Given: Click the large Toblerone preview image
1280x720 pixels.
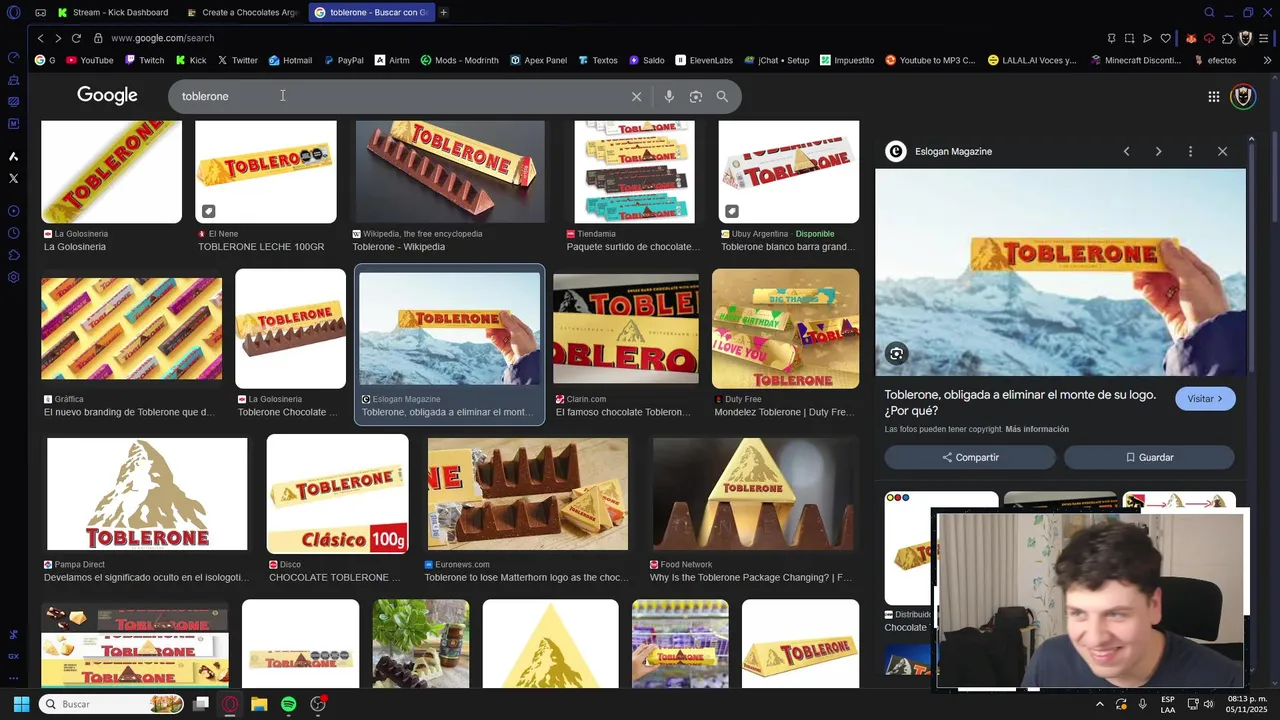Looking at the screenshot, I should (x=1060, y=272).
